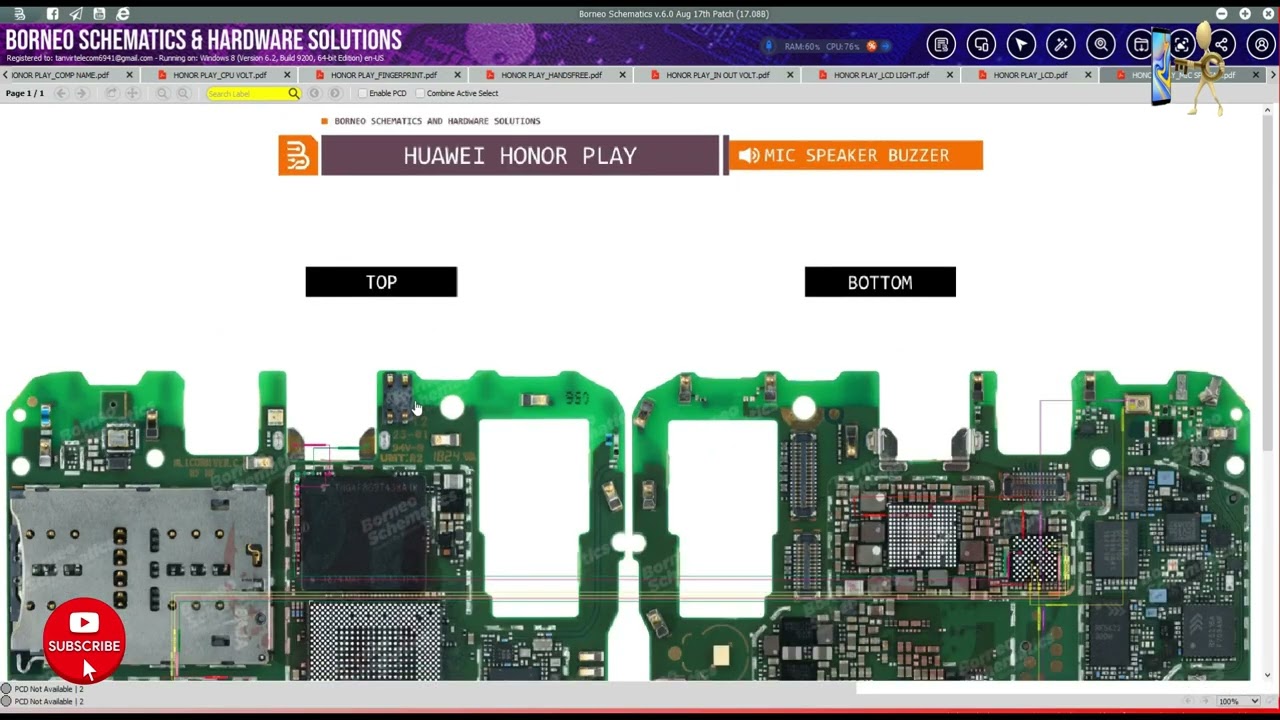1280x720 pixels.
Task: Click the search button next to Search Label field
Action: 293,93
